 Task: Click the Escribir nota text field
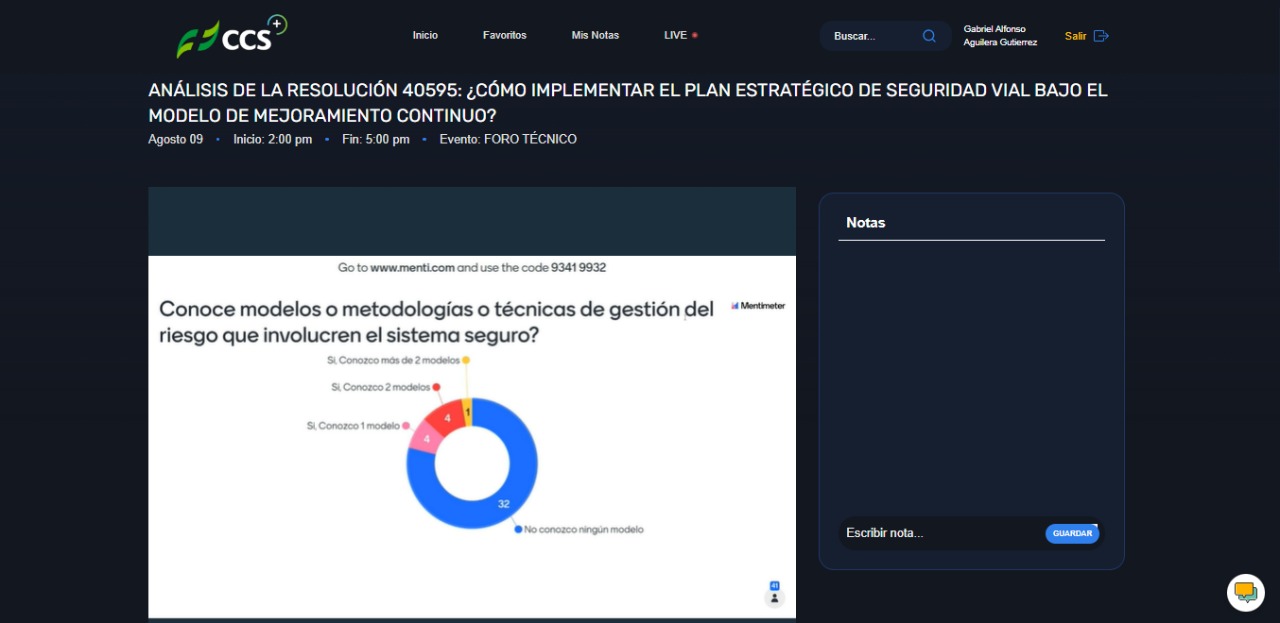pyautogui.click(x=940, y=533)
